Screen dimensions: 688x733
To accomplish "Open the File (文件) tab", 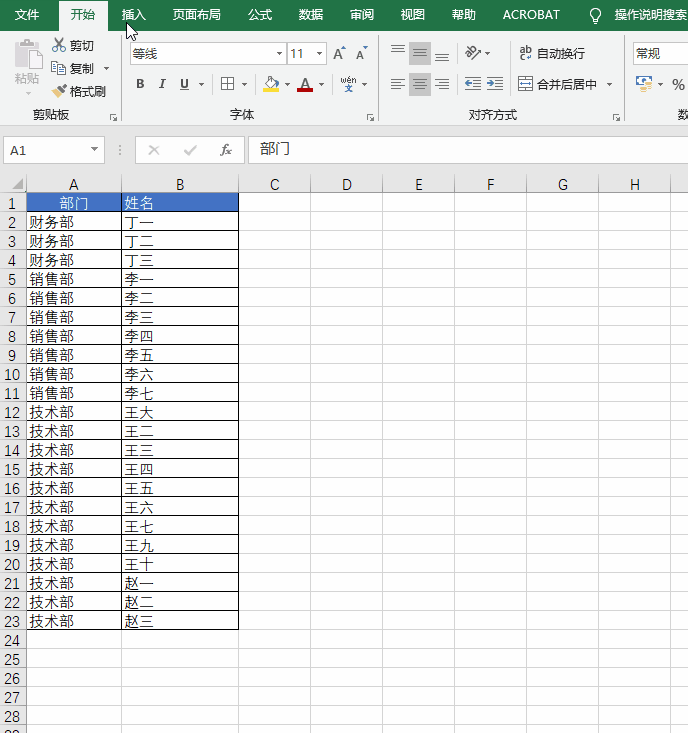I will coord(27,15).
